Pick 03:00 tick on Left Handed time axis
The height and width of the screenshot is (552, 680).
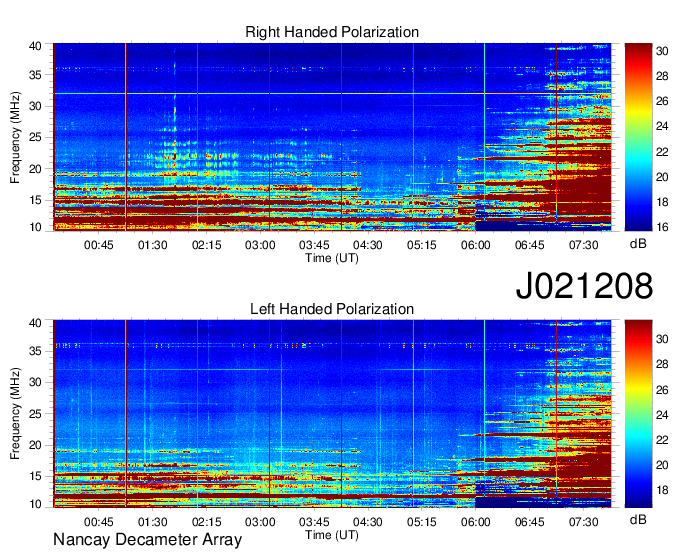coord(260,522)
